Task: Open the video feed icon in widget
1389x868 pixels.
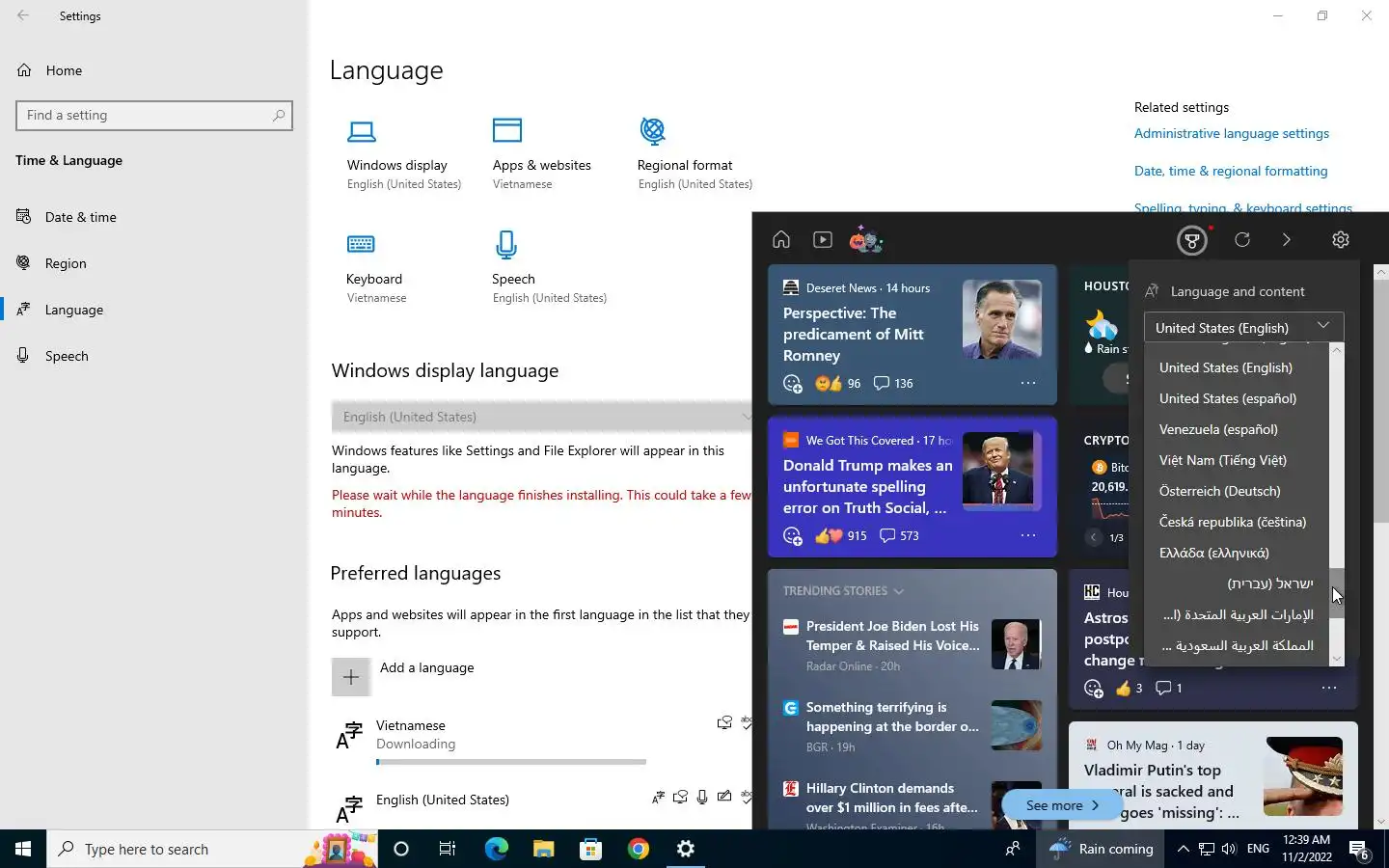Action: pyautogui.click(x=823, y=239)
